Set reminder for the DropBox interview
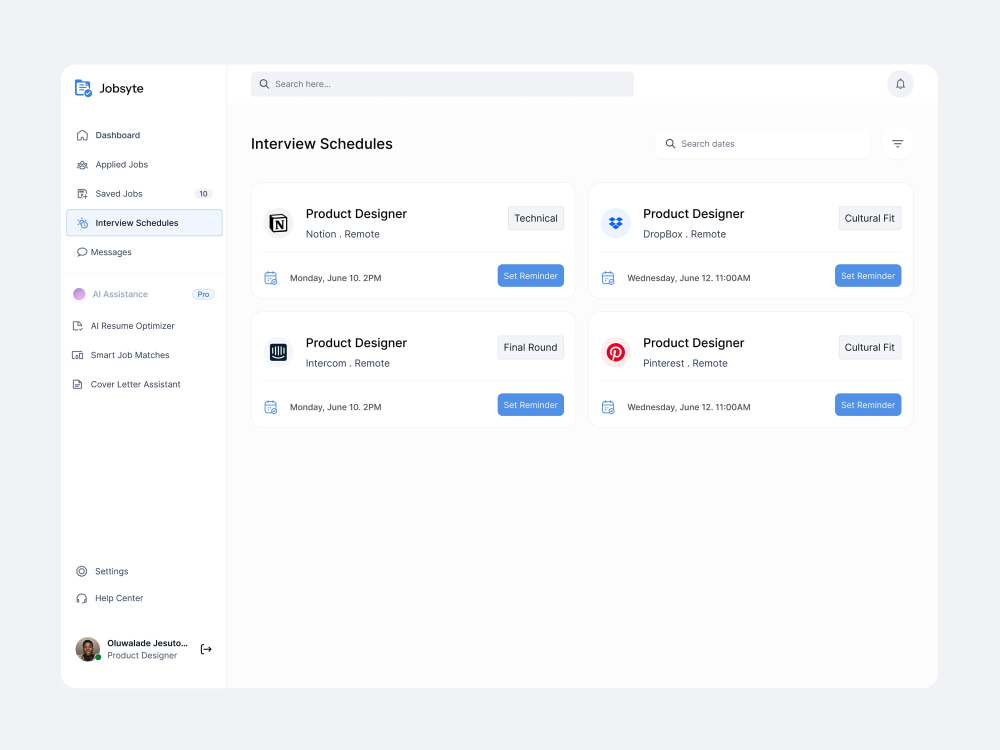1000x750 pixels. (x=868, y=276)
